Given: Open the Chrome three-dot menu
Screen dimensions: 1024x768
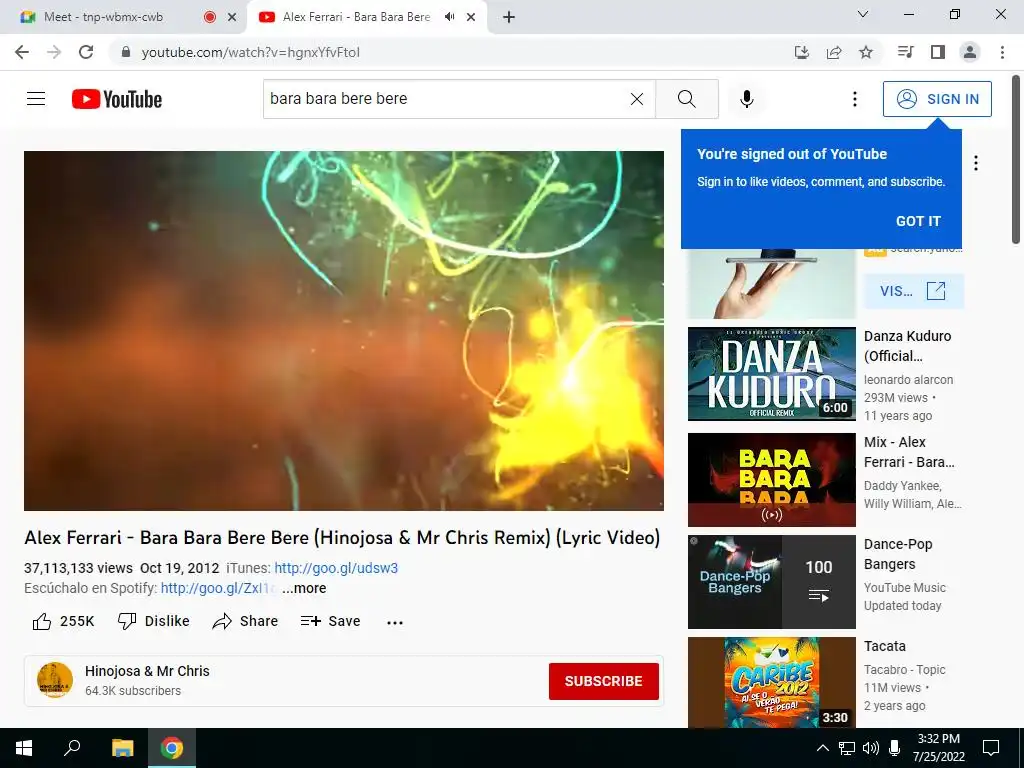Looking at the screenshot, I should (x=1002, y=52).
